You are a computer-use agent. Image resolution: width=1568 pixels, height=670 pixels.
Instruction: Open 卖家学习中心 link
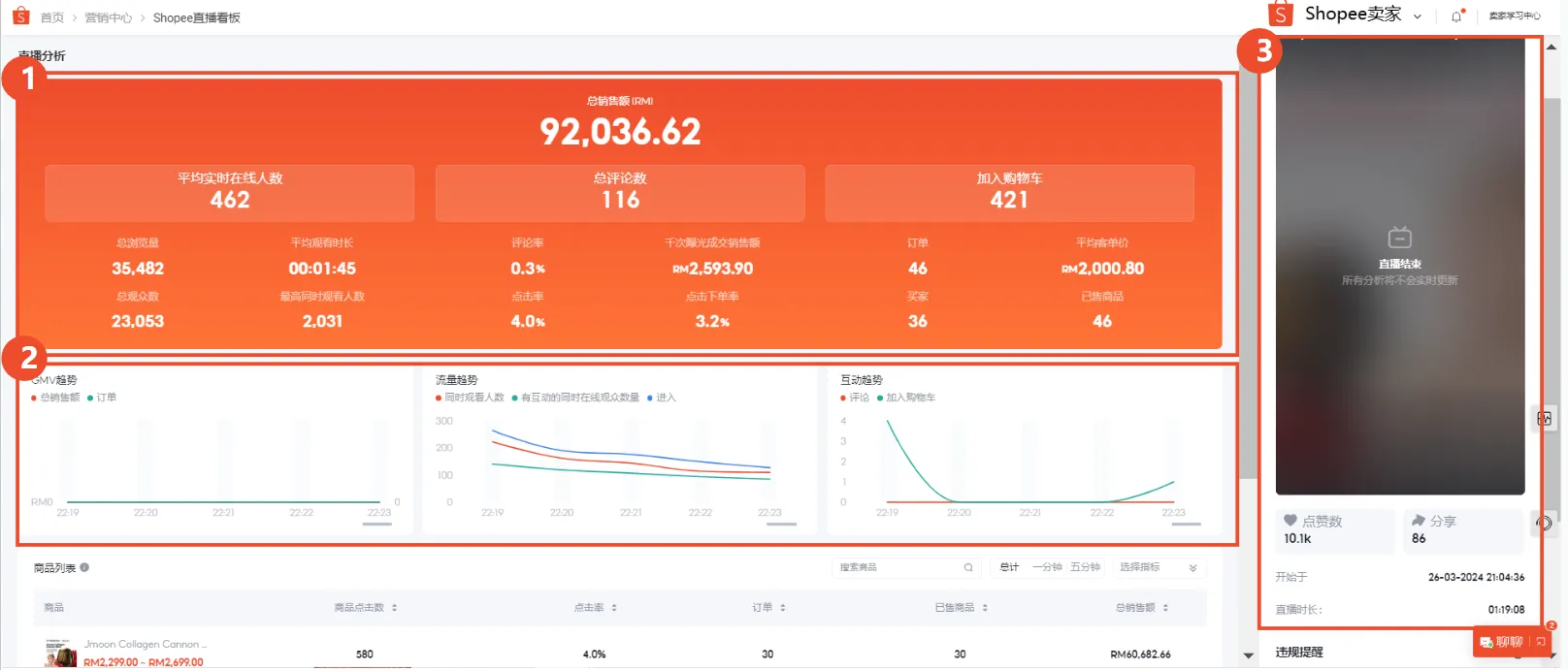(1515, 16)
